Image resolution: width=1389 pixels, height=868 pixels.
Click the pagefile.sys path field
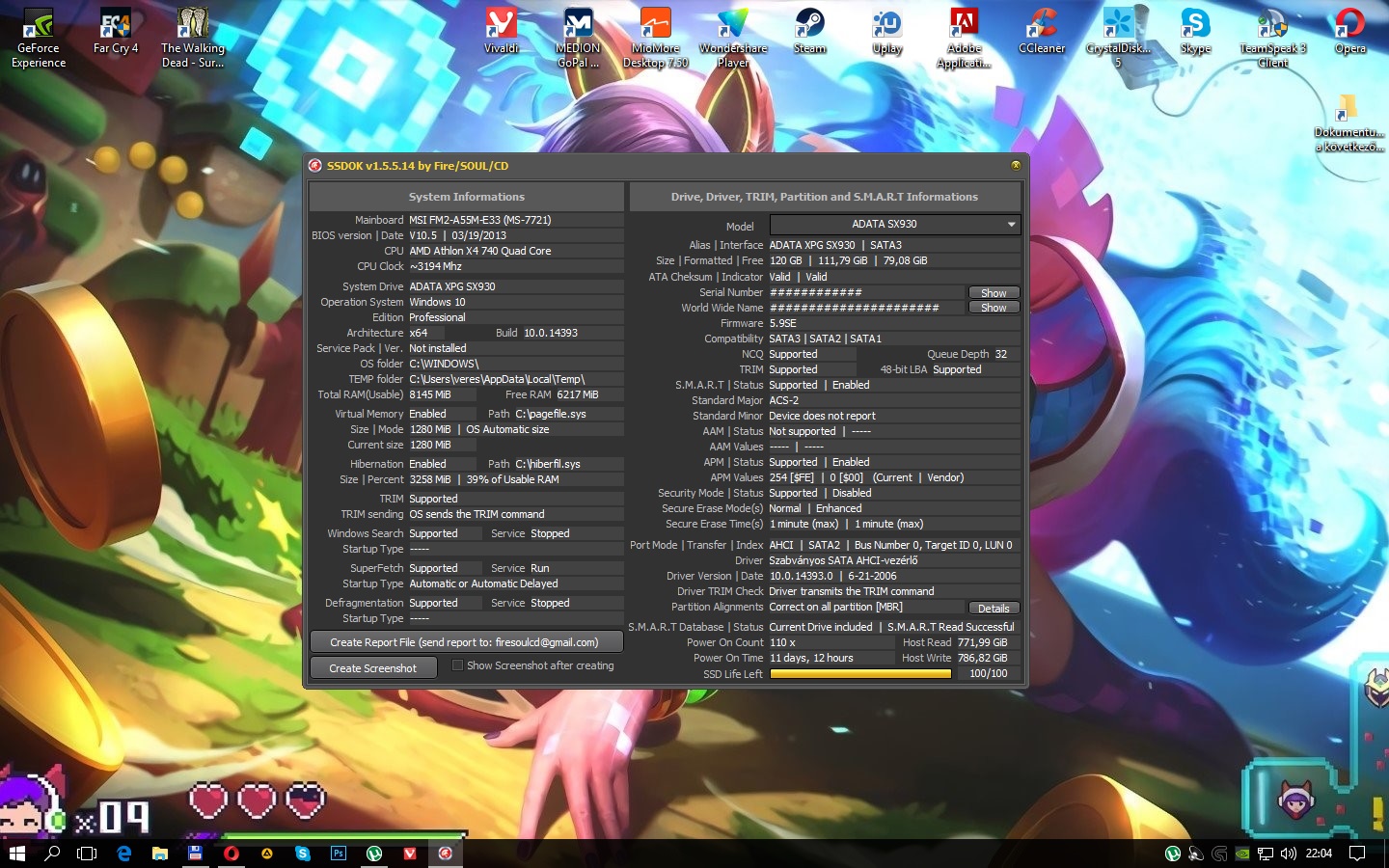coord(568,414)
